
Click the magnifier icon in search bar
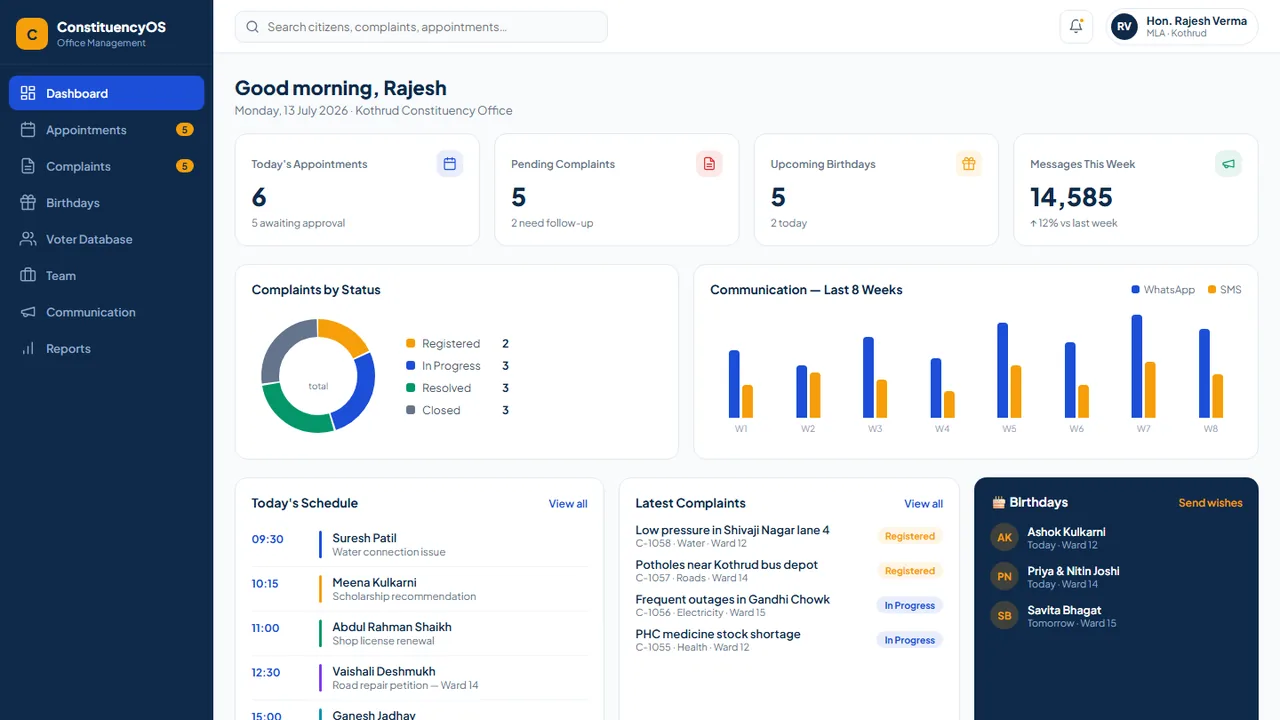click(252, 27)
